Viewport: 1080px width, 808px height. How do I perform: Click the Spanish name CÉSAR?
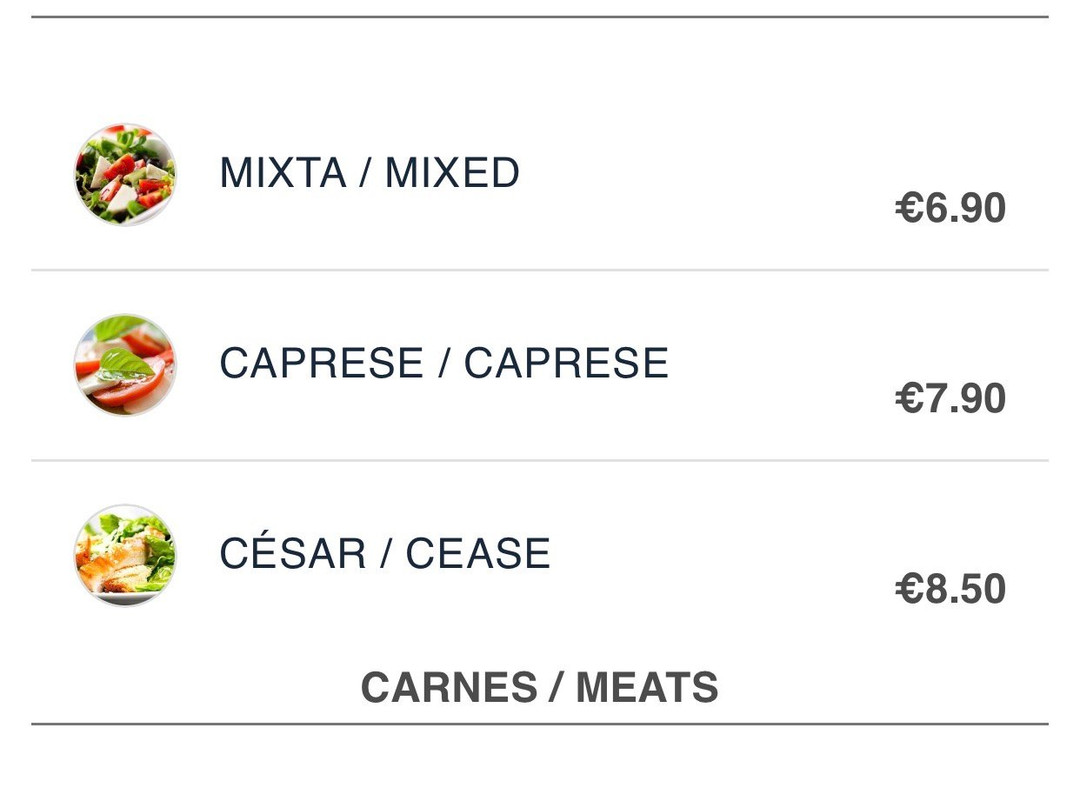point(293,551)
